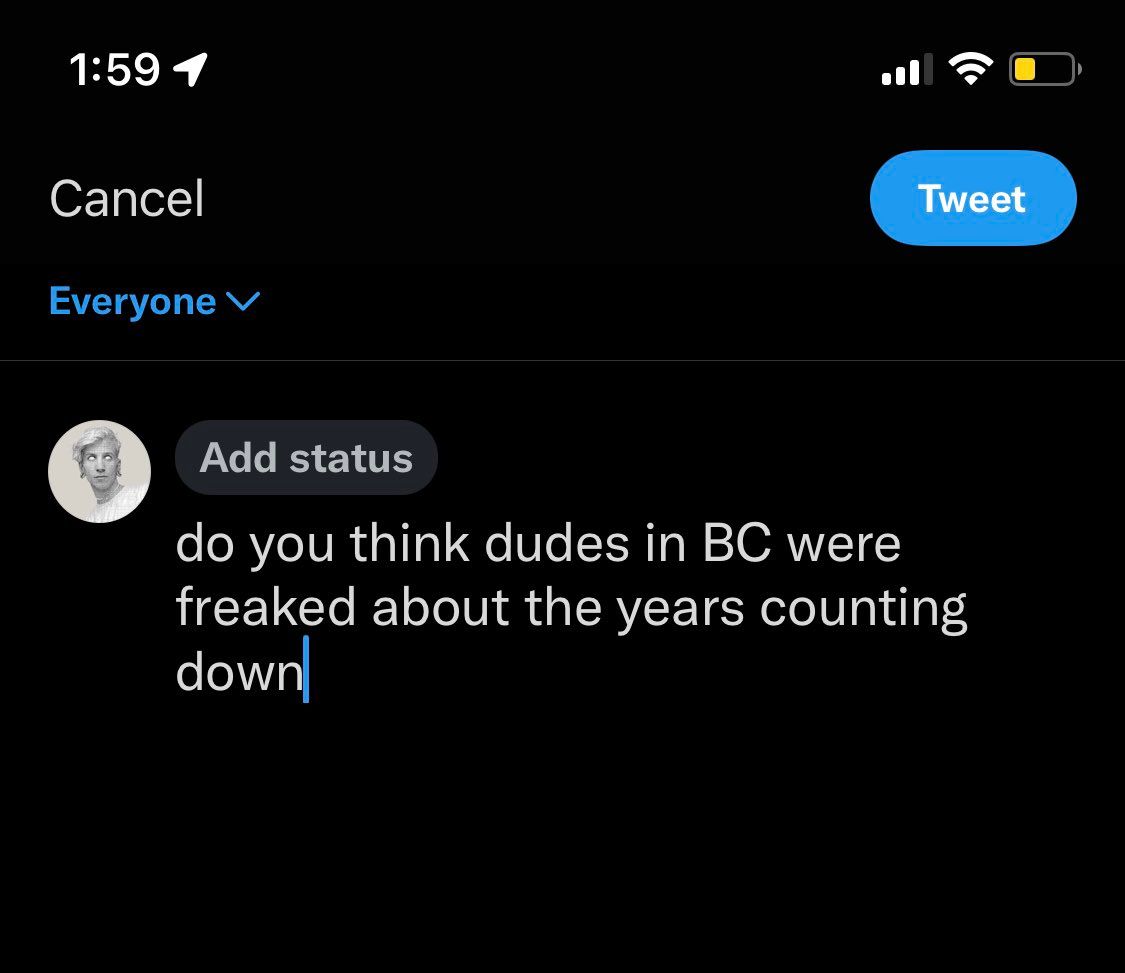Click the word "counting" in the draft
The image size is (1125, 973).
coord(863,610)
